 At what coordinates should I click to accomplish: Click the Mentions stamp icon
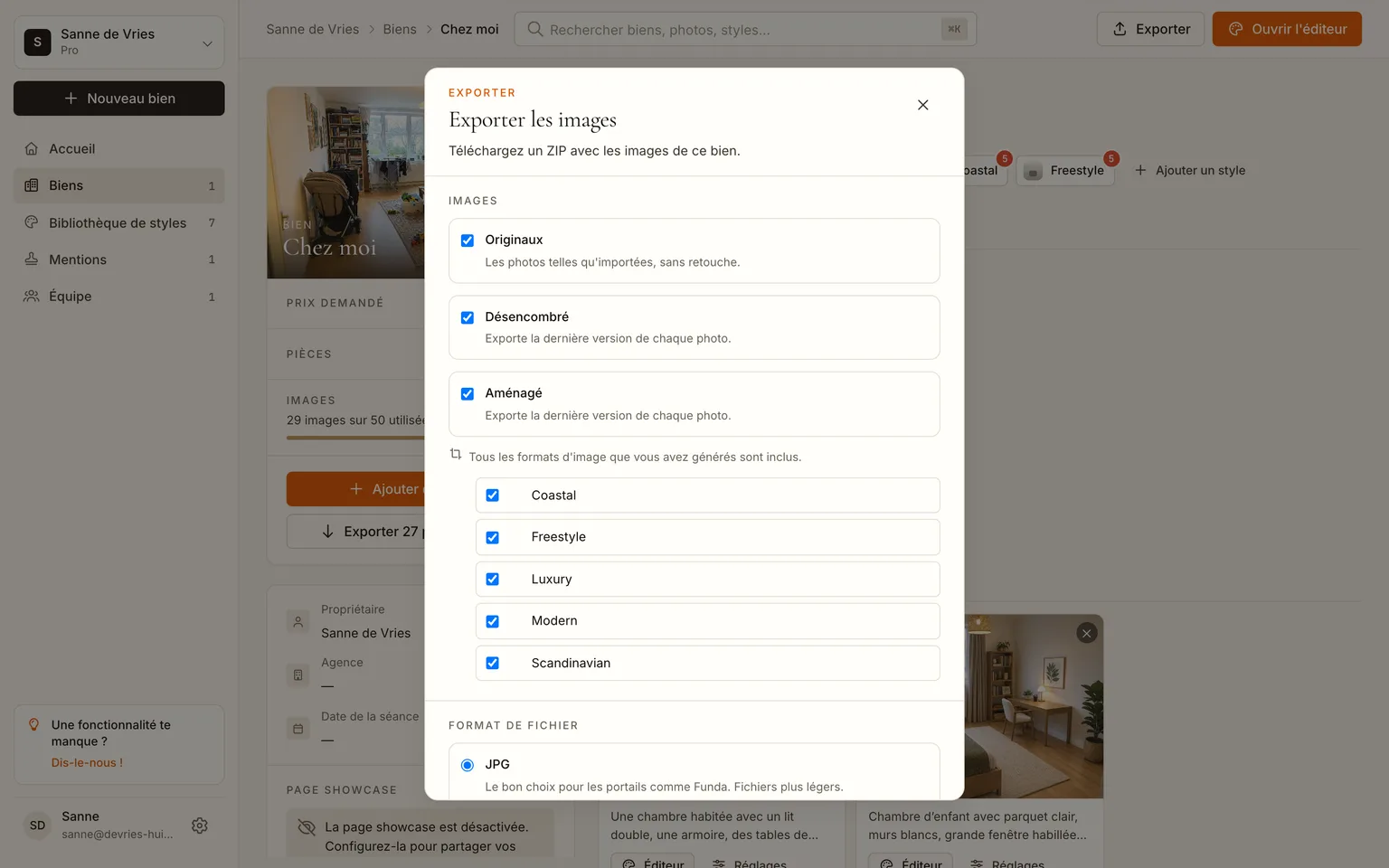pos(32,259)
